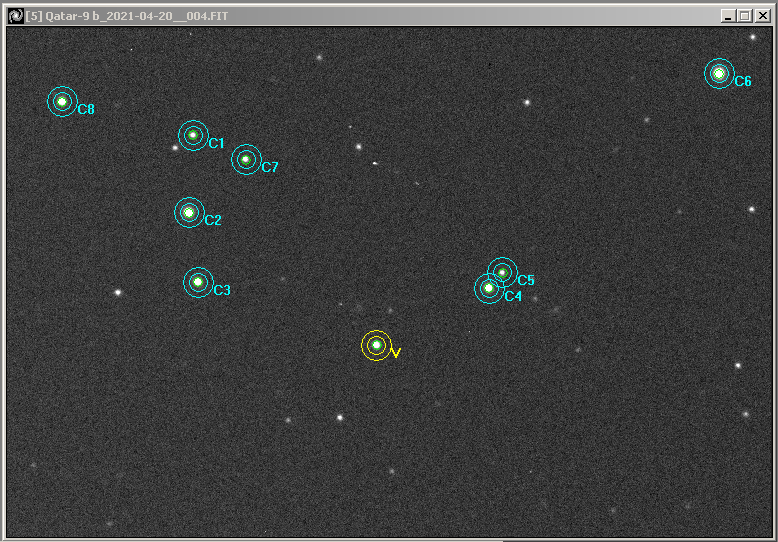Screen dimensions: 778x542
Task: Pick the C3 comparison star circle
Action: 198,282
